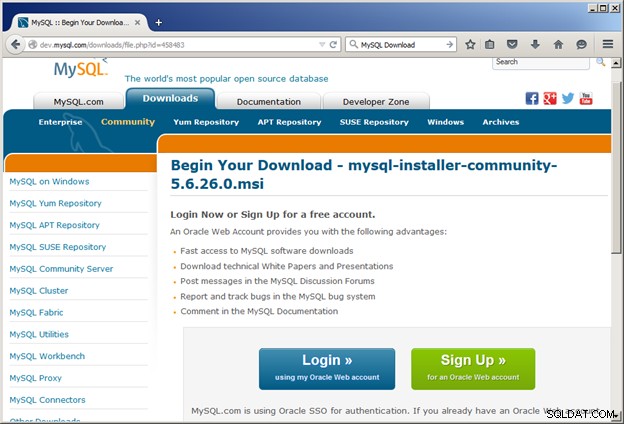Select the Downloads tab

[x=170, y=99]
